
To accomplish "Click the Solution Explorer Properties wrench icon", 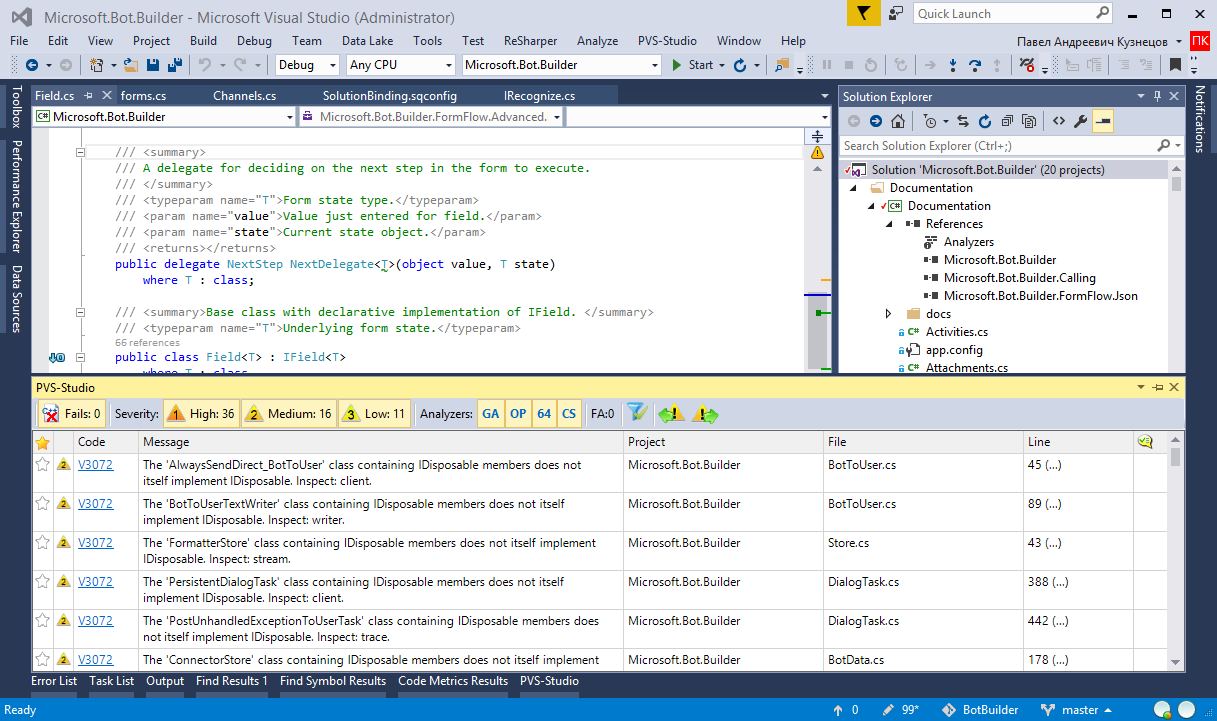I will pyautogui.click(x=1080, y=122).
